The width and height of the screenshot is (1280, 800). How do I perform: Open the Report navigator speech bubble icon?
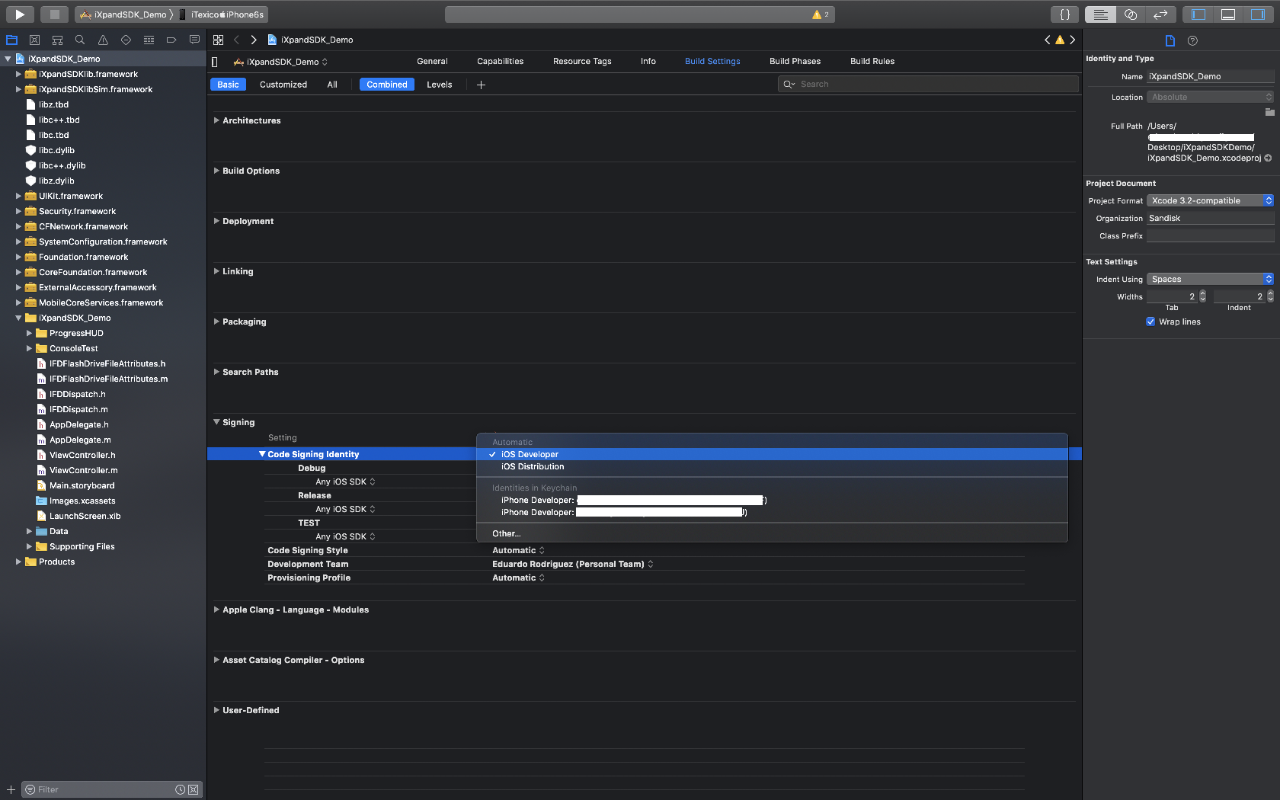coord(193,40)
